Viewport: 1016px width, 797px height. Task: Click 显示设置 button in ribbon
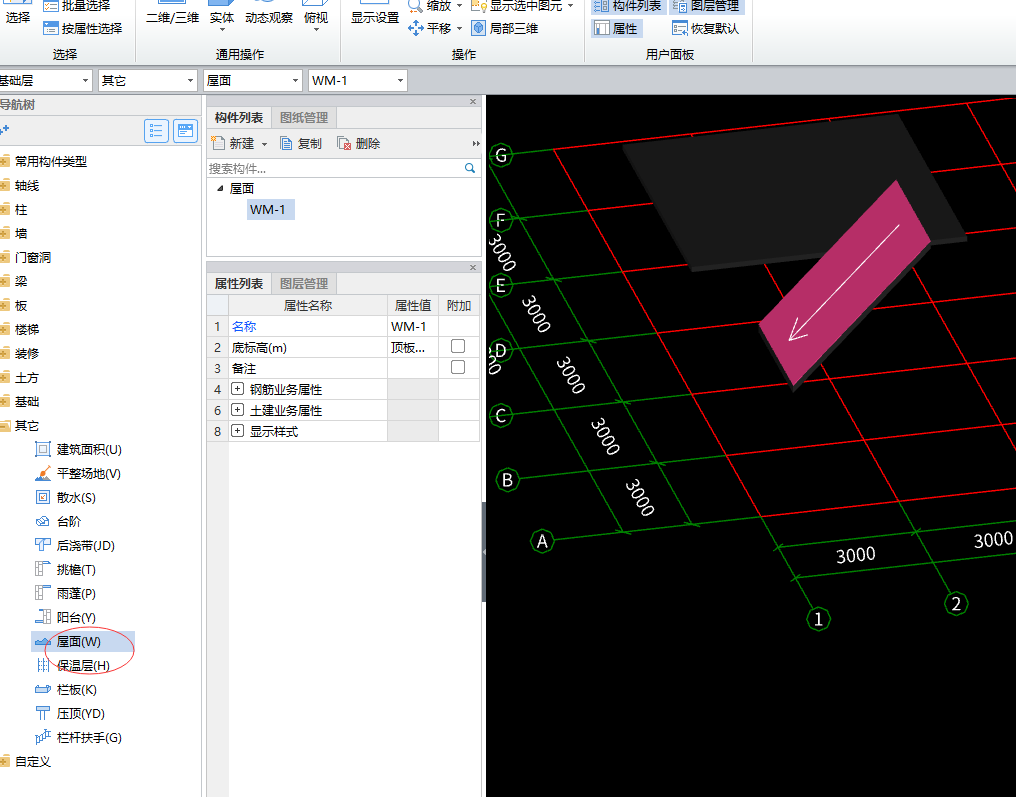pos(375,17)
